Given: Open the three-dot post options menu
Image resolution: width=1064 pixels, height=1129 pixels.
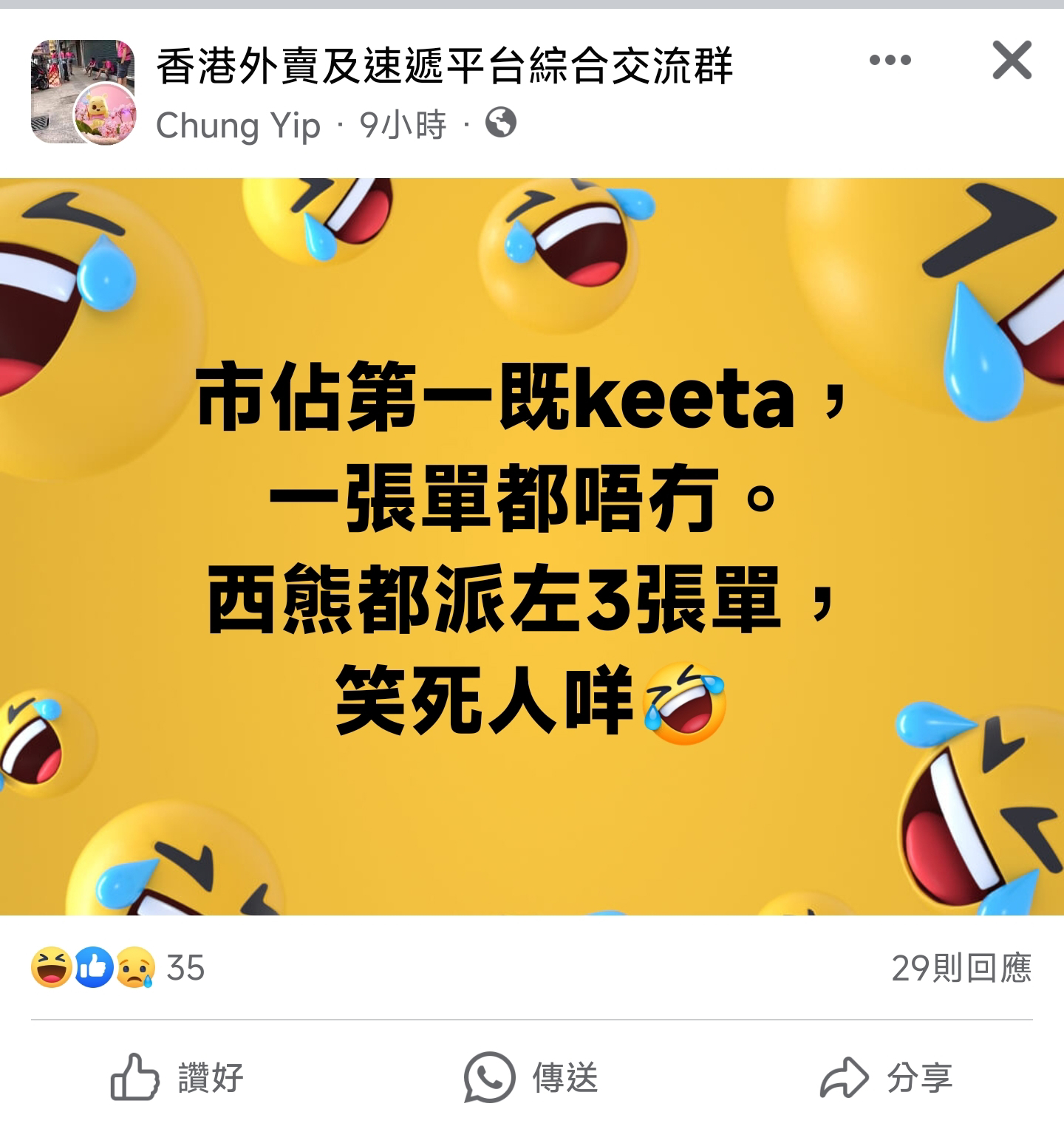Looking at the screenshot, I should (890, 61).
